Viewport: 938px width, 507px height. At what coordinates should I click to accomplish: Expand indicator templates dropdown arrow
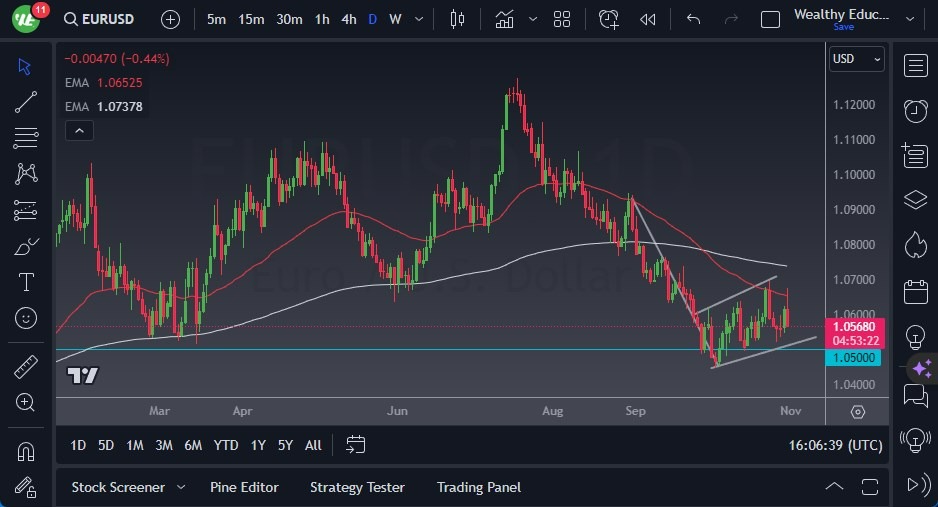[532, 19]
